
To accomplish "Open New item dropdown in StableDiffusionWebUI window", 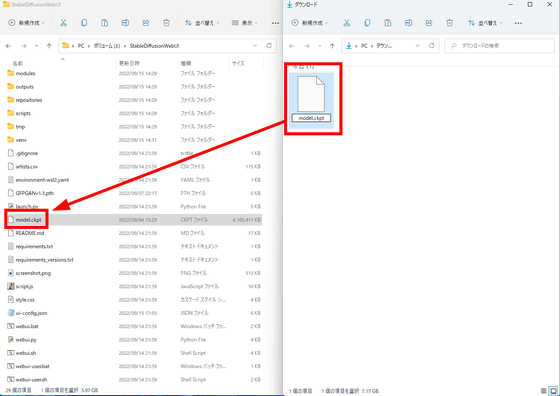I will pos(26,23).
